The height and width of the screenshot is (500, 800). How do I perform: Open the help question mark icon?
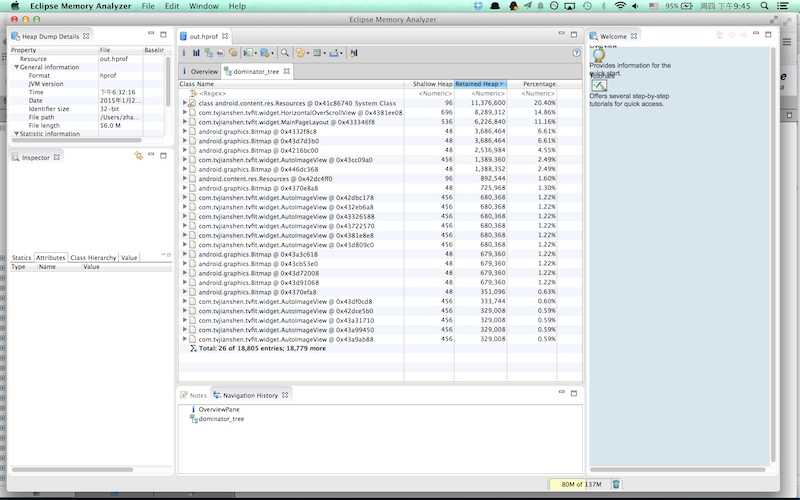[576, 53]
